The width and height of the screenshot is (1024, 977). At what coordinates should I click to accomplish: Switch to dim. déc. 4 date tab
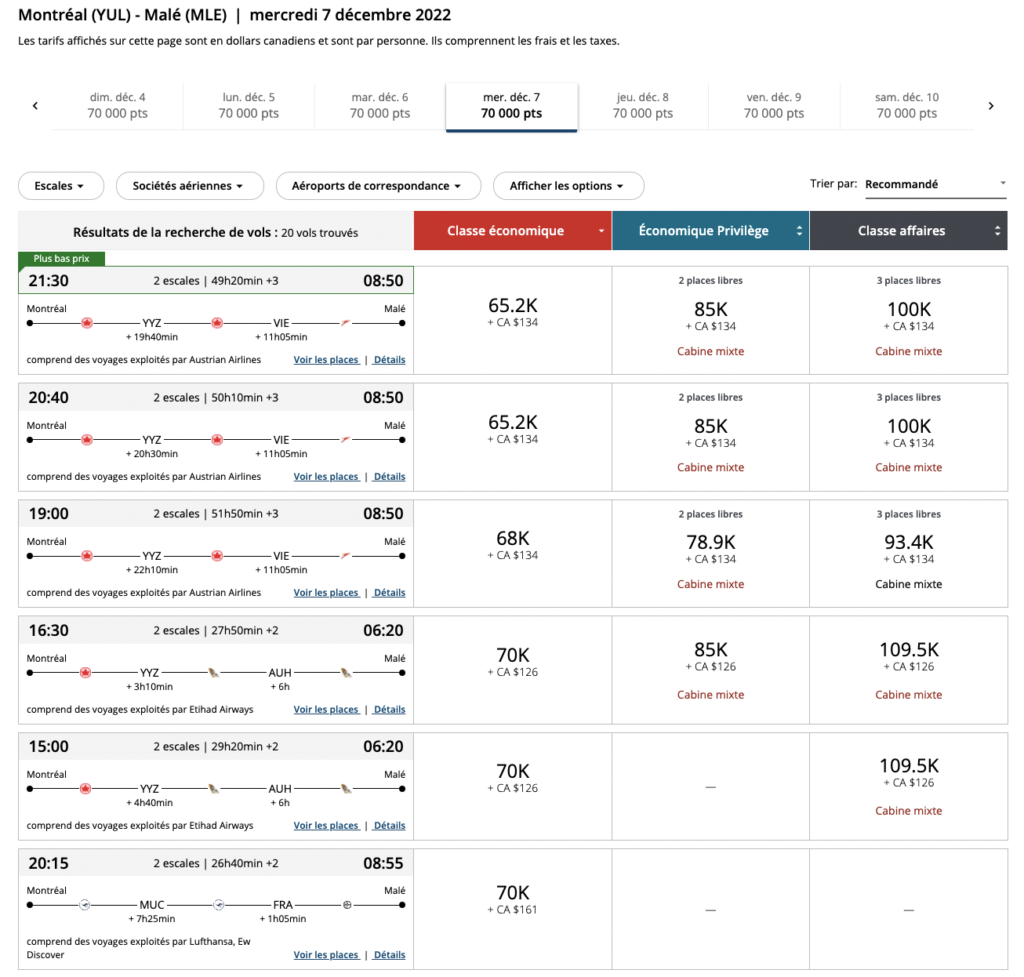coord(117,106)
